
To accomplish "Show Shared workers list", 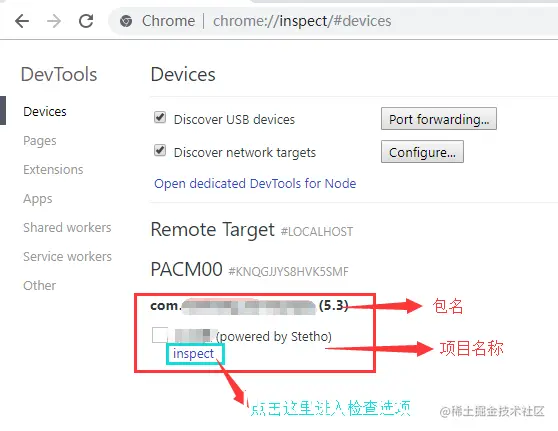I will (67, 227).
